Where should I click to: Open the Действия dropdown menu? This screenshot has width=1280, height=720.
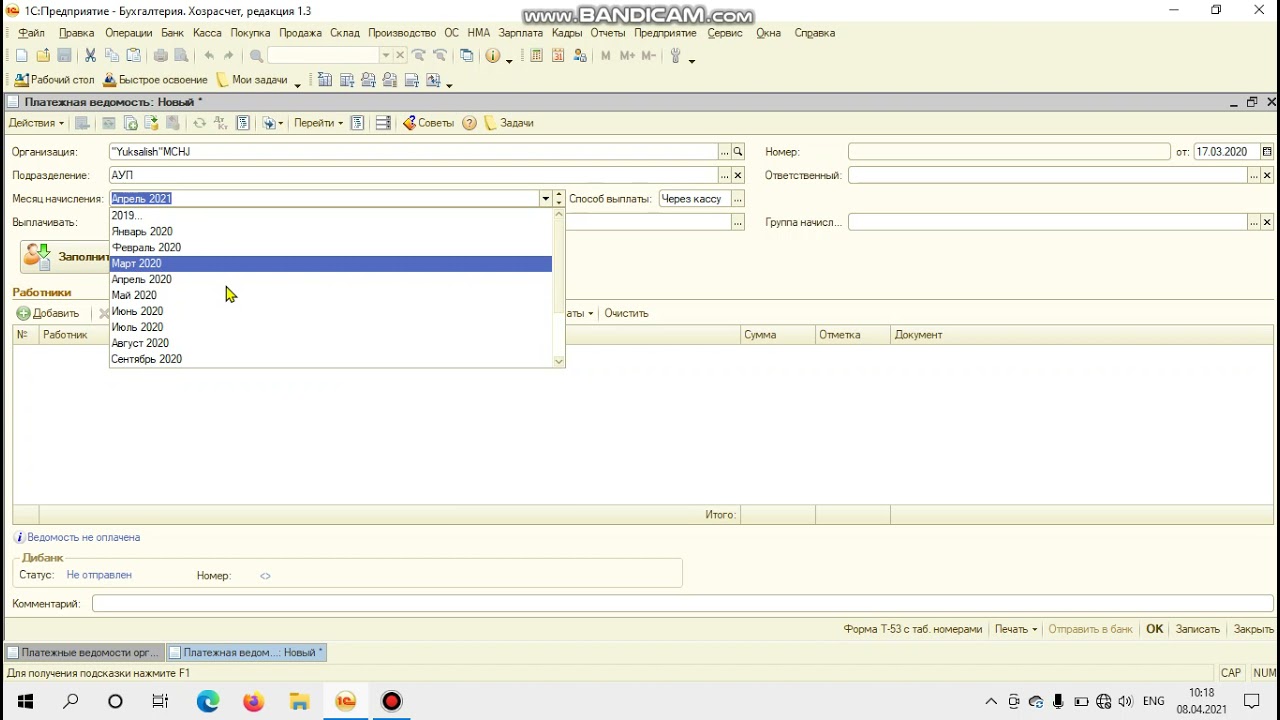36,123
